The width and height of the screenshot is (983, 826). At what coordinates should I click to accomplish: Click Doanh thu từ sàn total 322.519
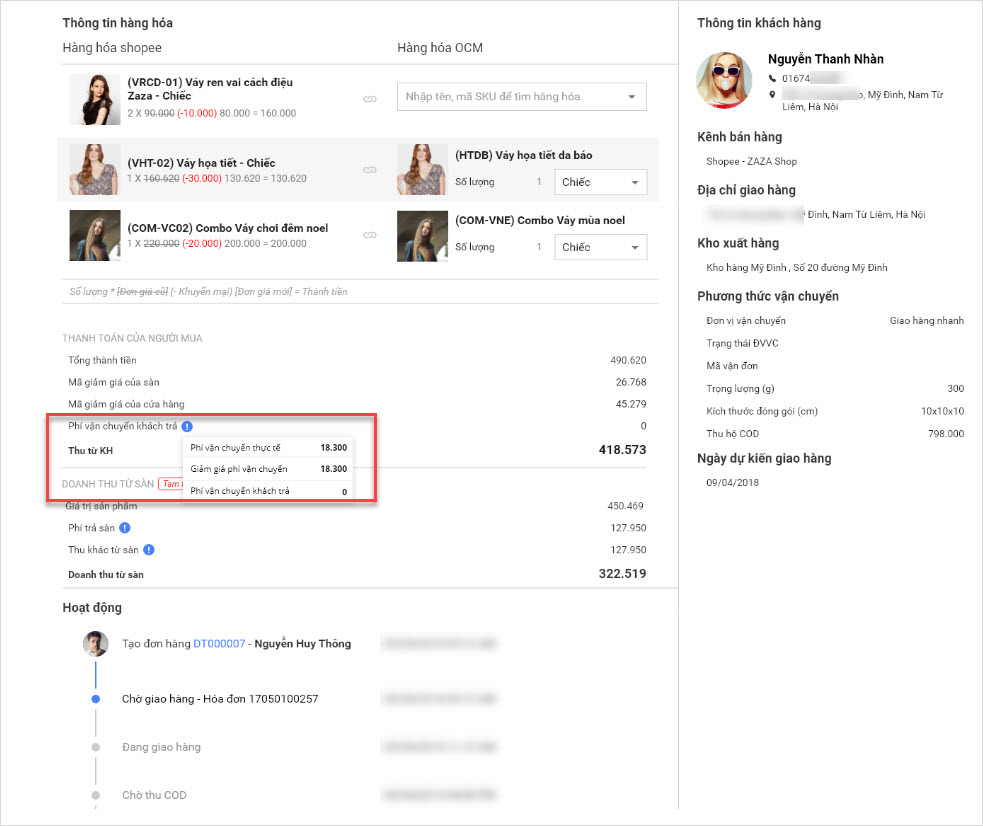point(622,573)
